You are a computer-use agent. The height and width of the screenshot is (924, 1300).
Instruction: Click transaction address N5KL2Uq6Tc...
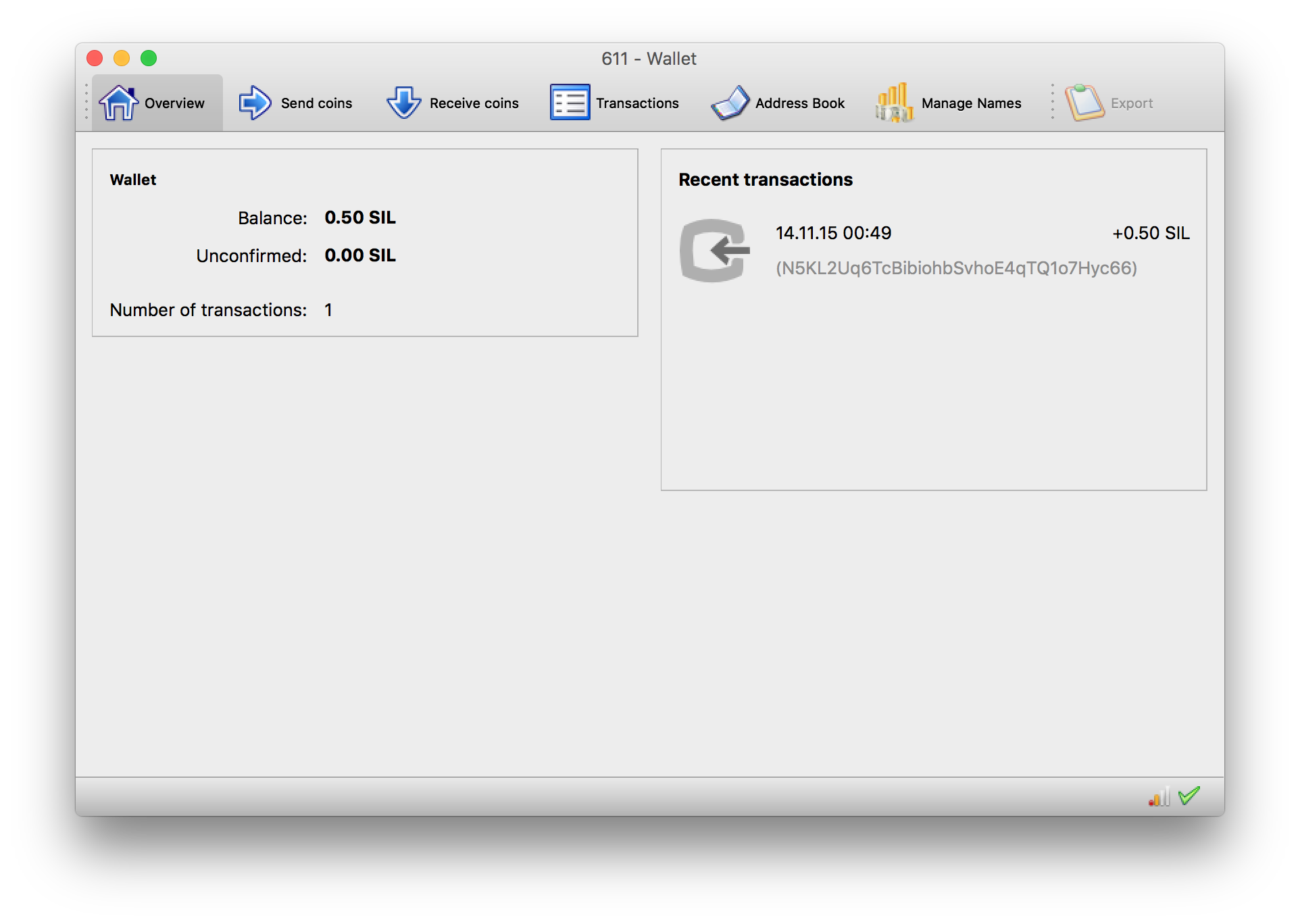pos(956,268)
